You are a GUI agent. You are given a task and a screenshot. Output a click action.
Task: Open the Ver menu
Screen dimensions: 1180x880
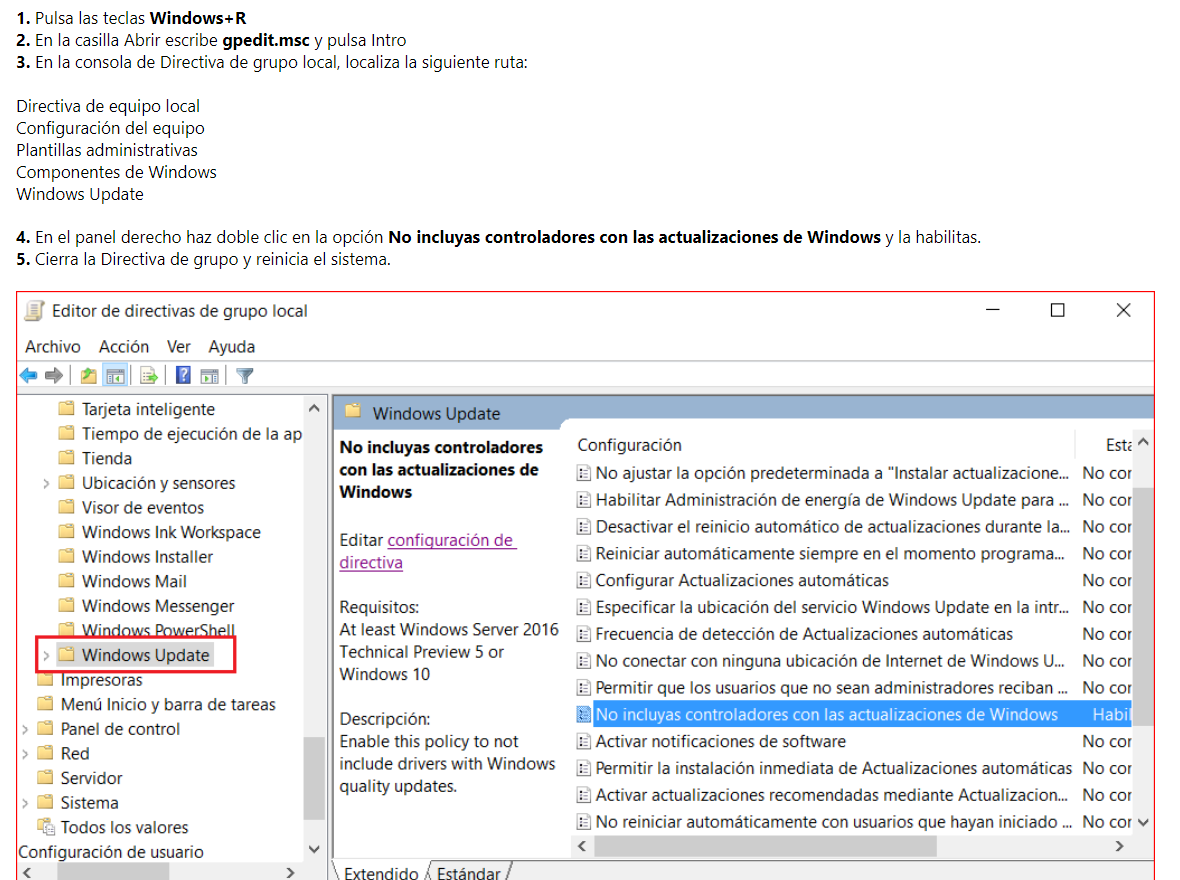click(x=178, y=346)
